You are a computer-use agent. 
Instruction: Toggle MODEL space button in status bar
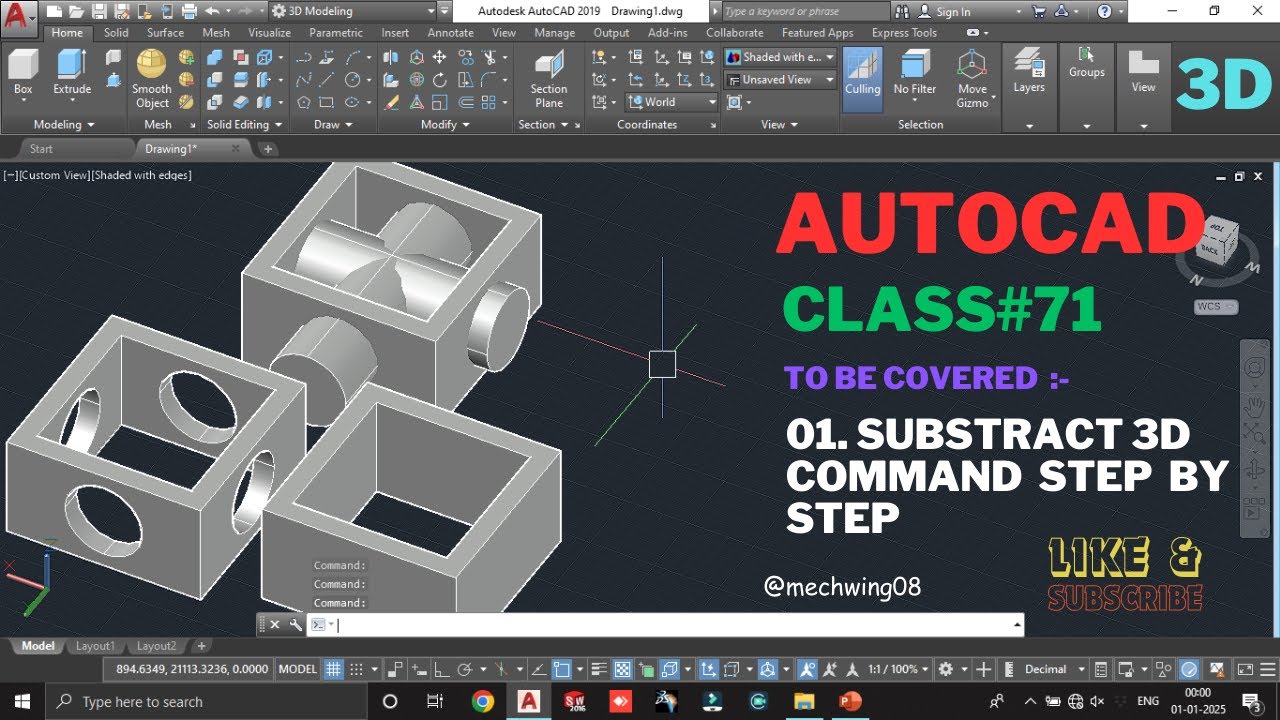point(298,669)
